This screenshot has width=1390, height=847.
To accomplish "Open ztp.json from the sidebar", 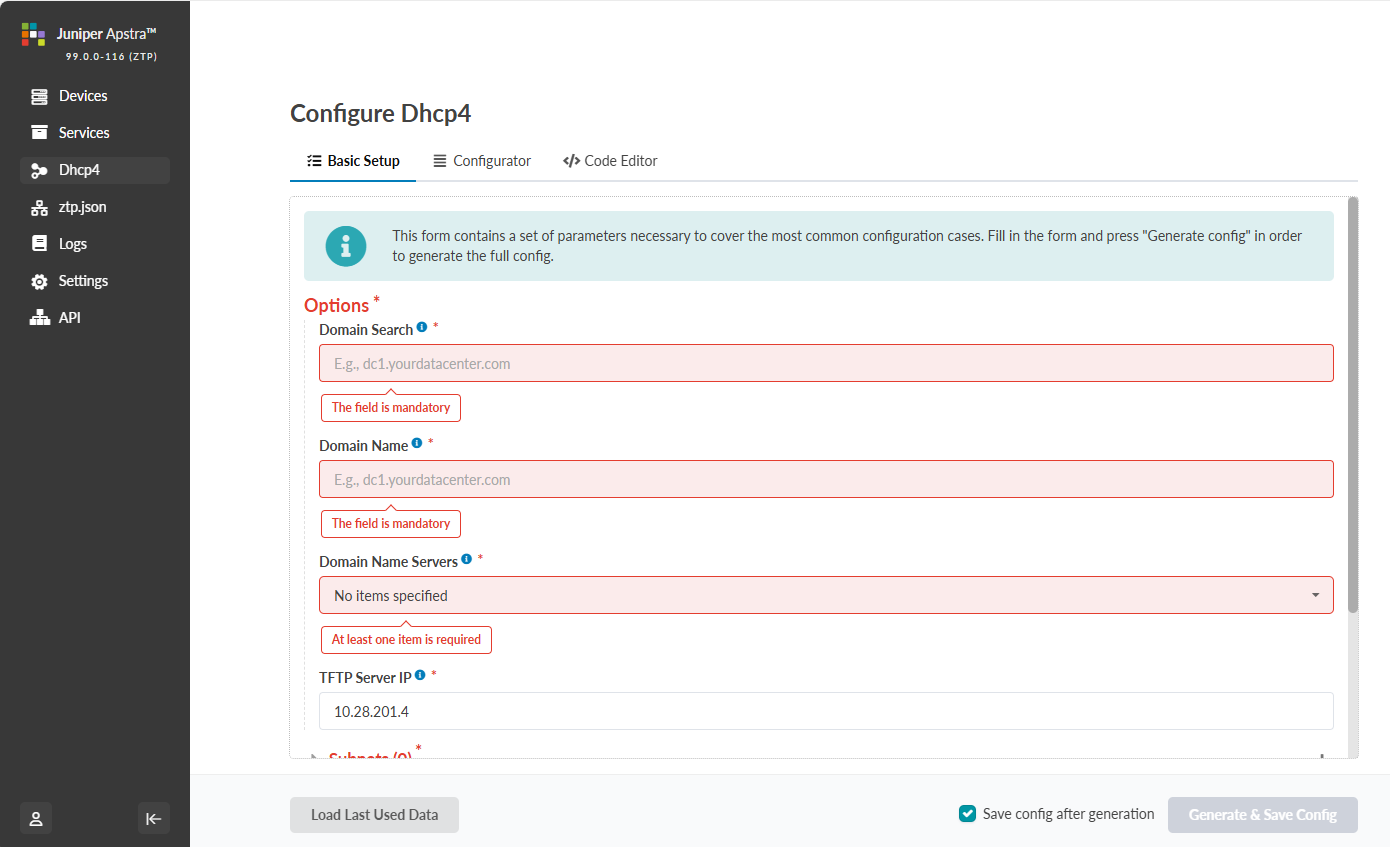I will [82, 207].
